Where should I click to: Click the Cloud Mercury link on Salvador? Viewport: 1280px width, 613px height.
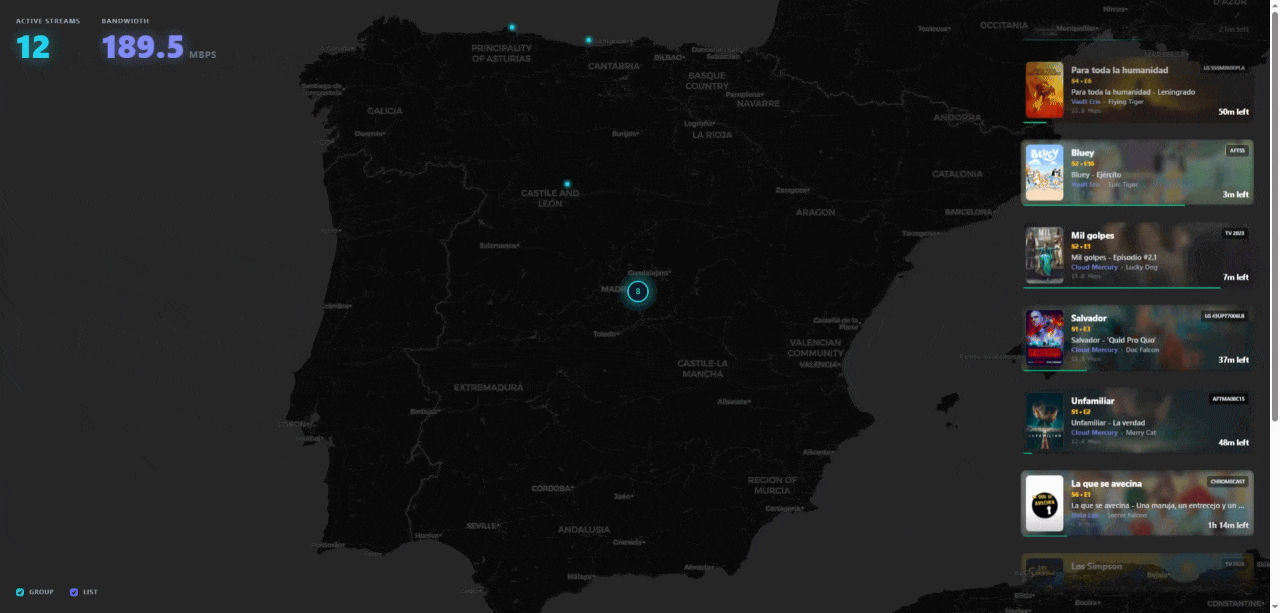pyautogui.click(x=1094, y=350)
